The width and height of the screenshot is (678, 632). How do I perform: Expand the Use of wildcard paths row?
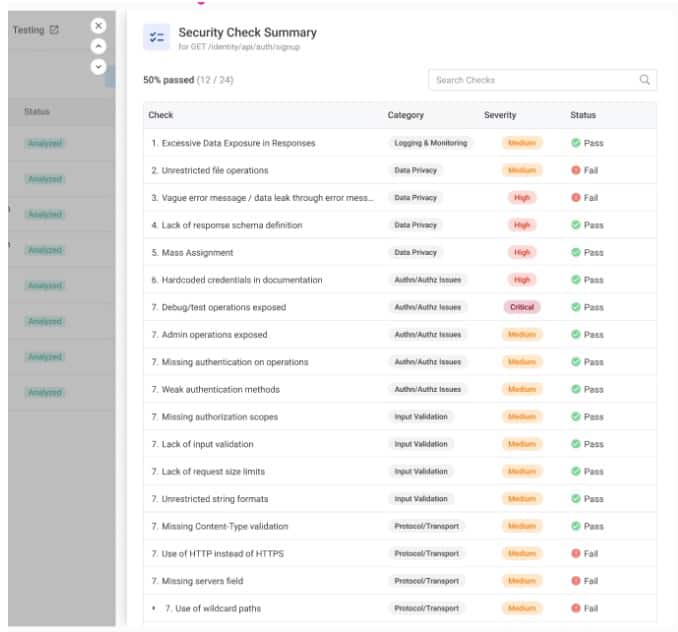click(154, 608)
